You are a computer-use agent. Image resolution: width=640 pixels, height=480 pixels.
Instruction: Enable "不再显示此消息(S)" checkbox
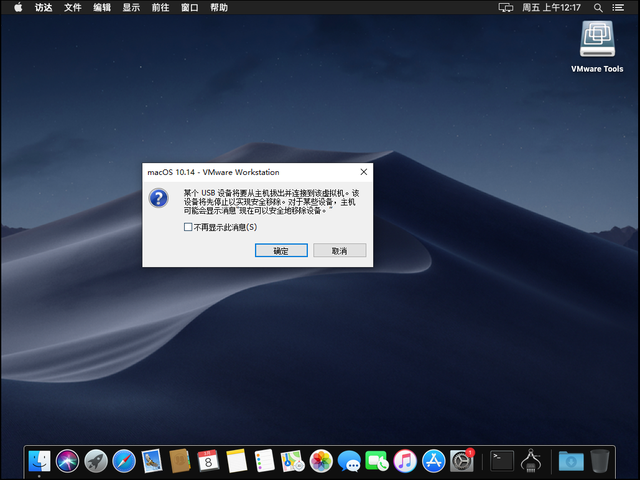coord(188,227)
